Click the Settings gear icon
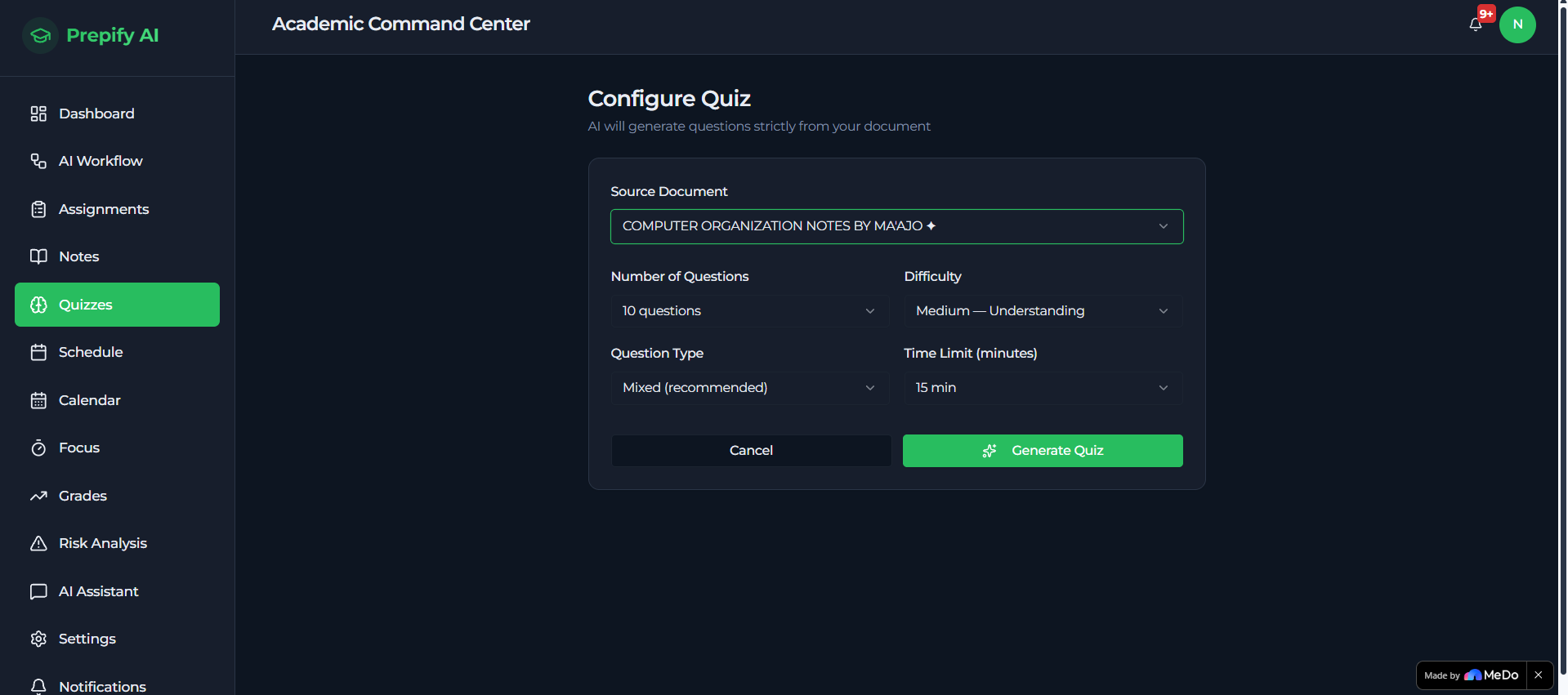 pyautogui.click(x=38, y=639)
